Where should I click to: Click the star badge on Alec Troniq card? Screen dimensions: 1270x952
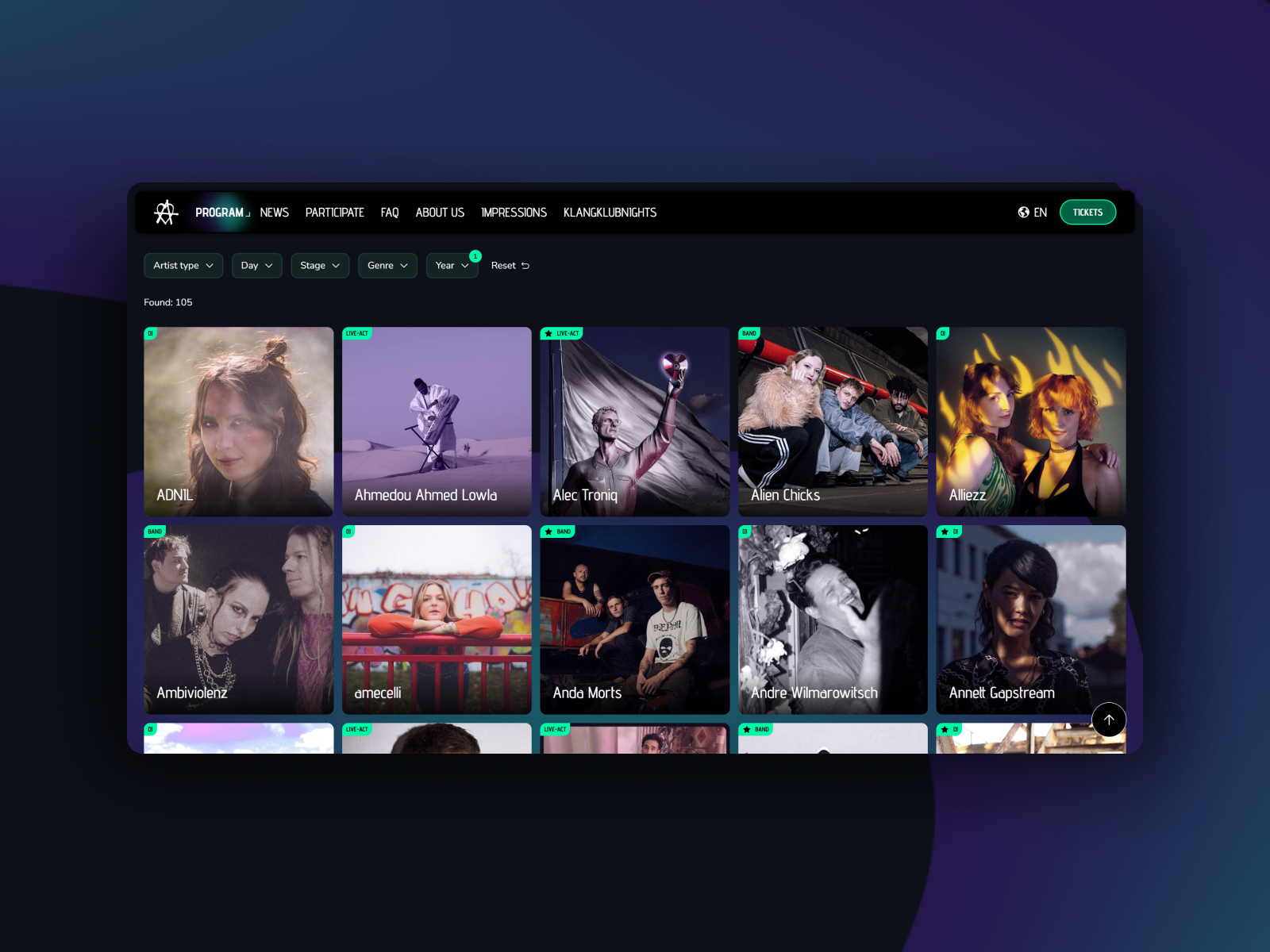(548, 334)
